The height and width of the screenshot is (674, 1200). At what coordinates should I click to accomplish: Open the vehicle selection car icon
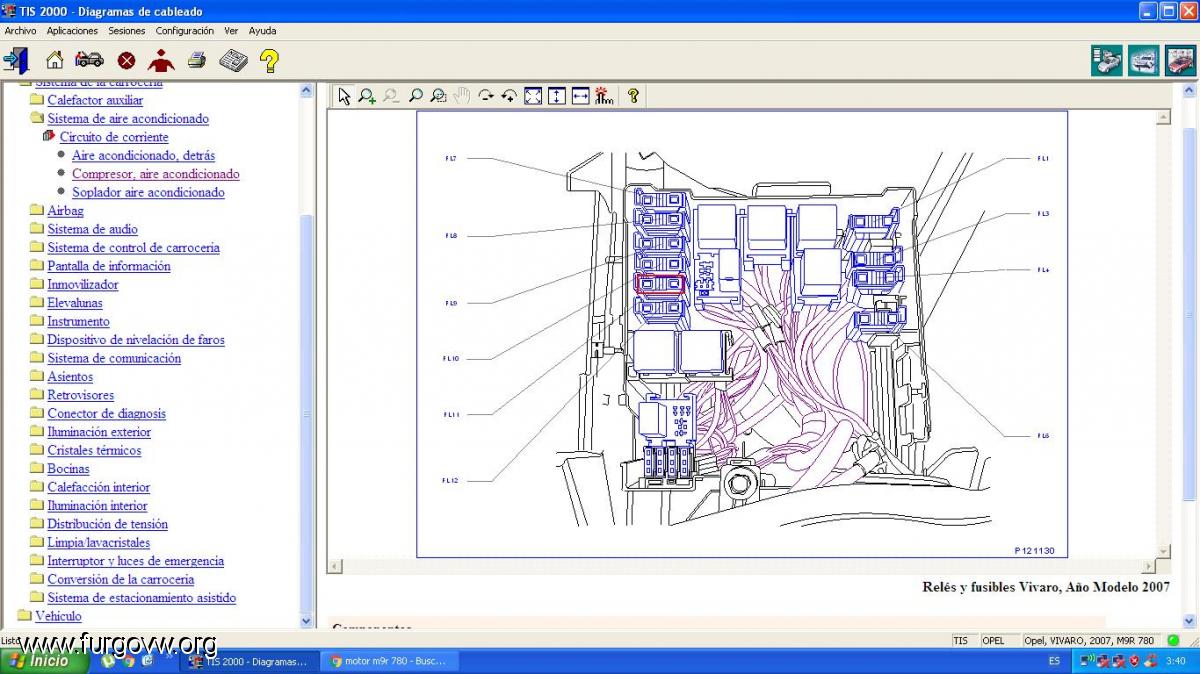pos(89,60)
